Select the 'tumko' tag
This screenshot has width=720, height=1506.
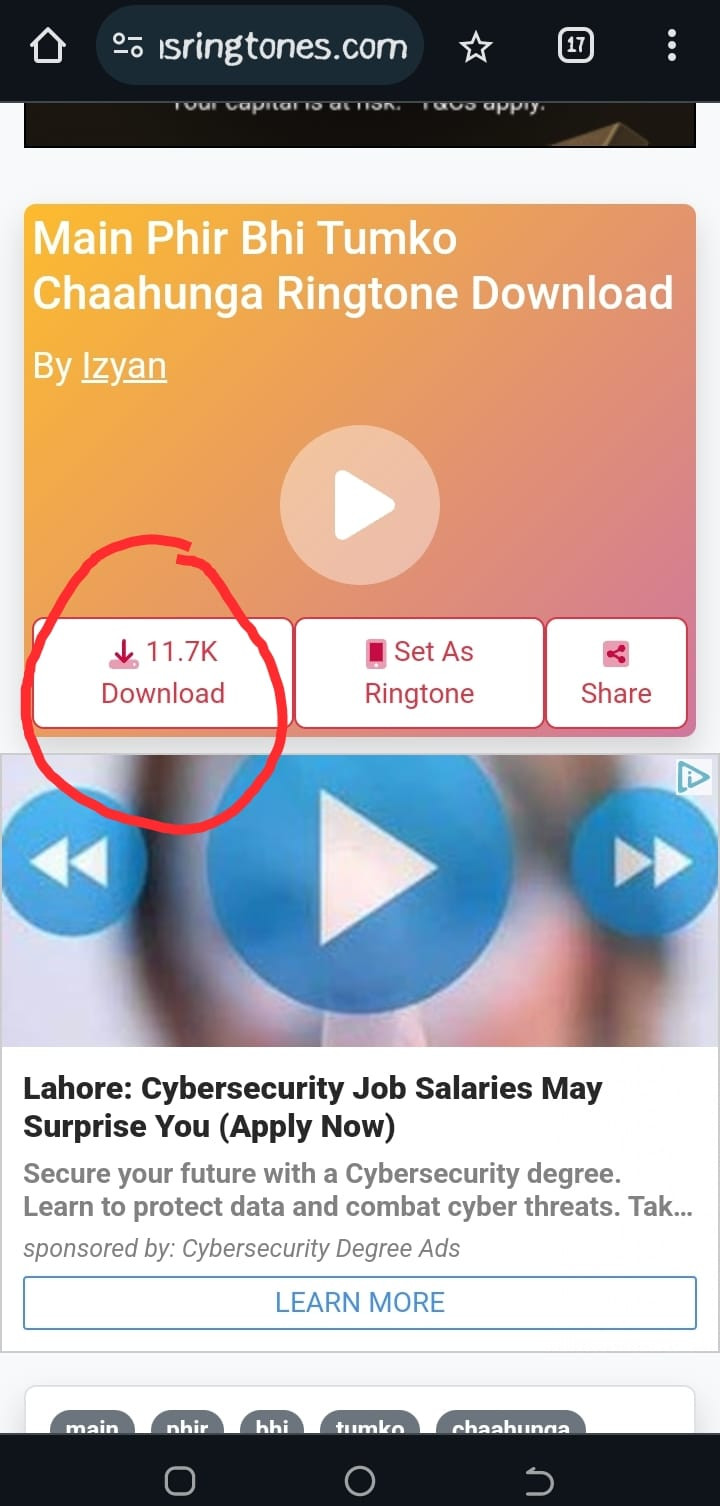coord(370,1424)
